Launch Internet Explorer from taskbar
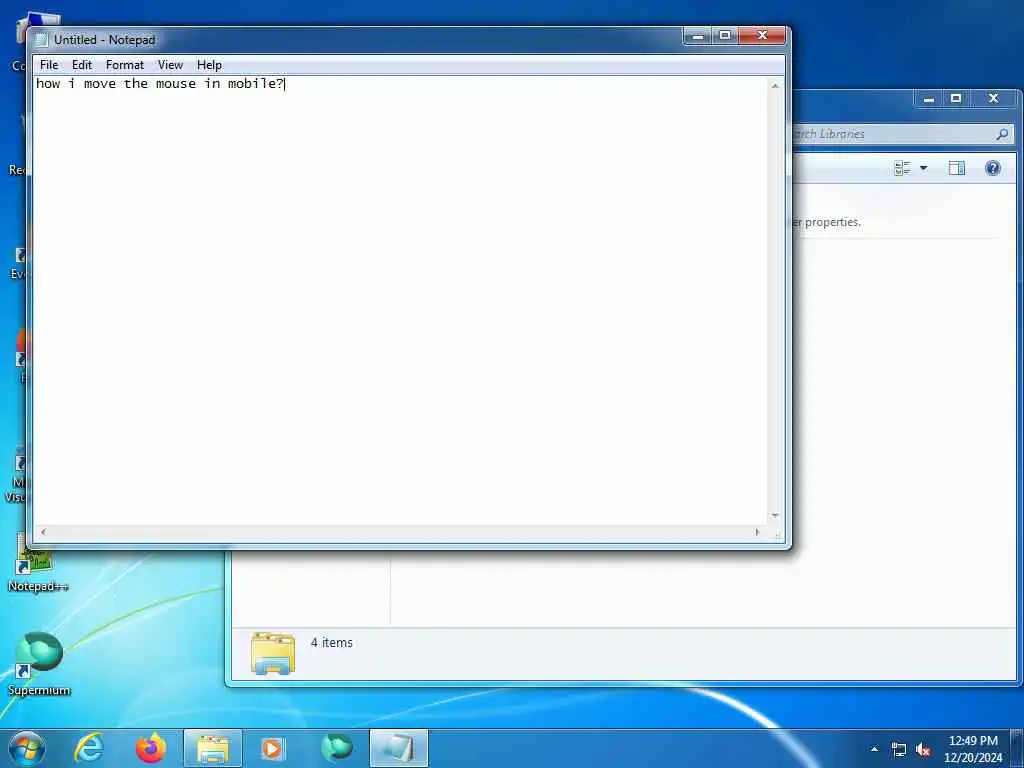 tap(89, 748)
